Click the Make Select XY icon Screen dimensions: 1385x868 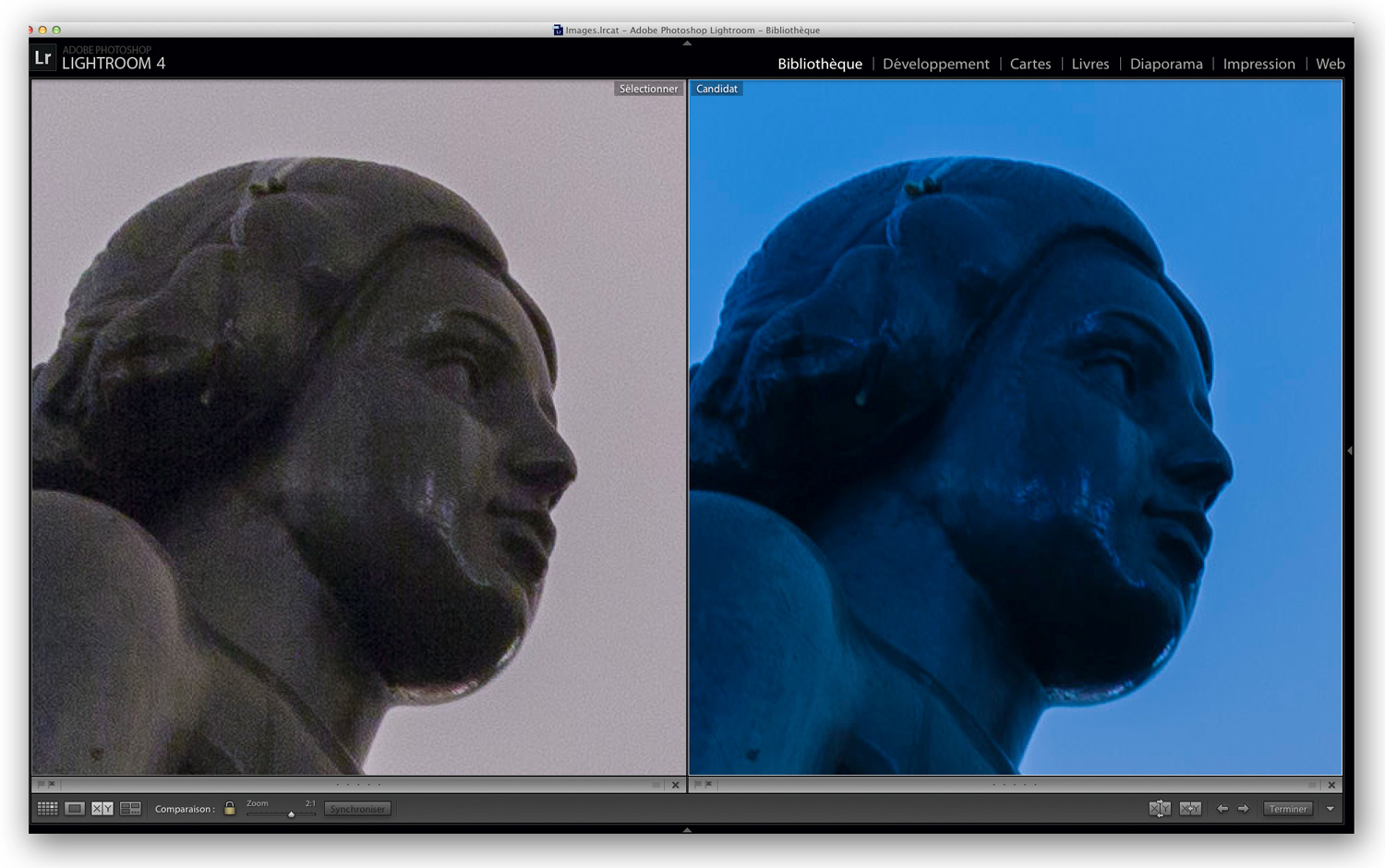point(1190,809)
